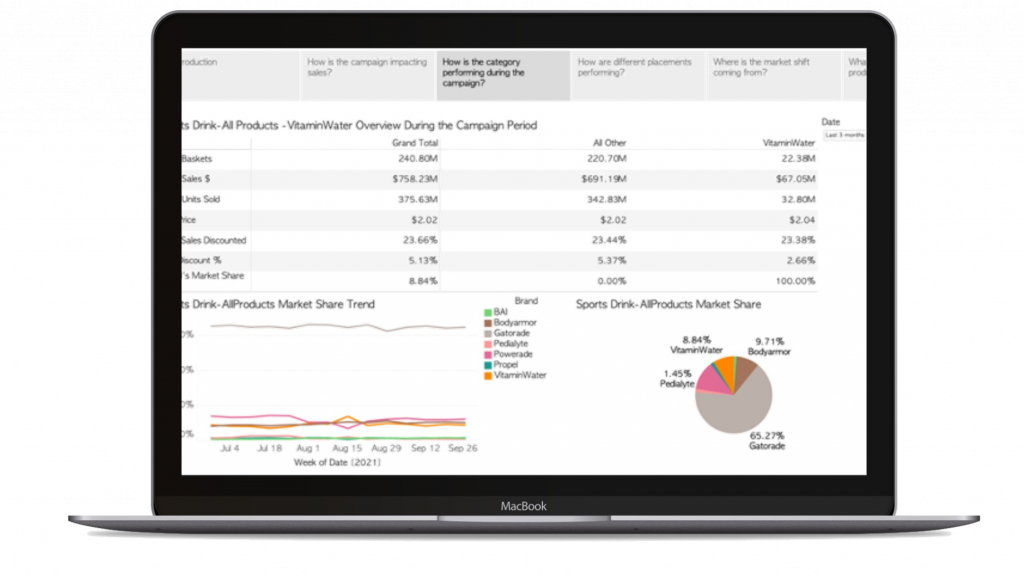Click the Baskets grand total 240.80M
This screenshot has height=578, width=1024.
click(x=418, y=159)
